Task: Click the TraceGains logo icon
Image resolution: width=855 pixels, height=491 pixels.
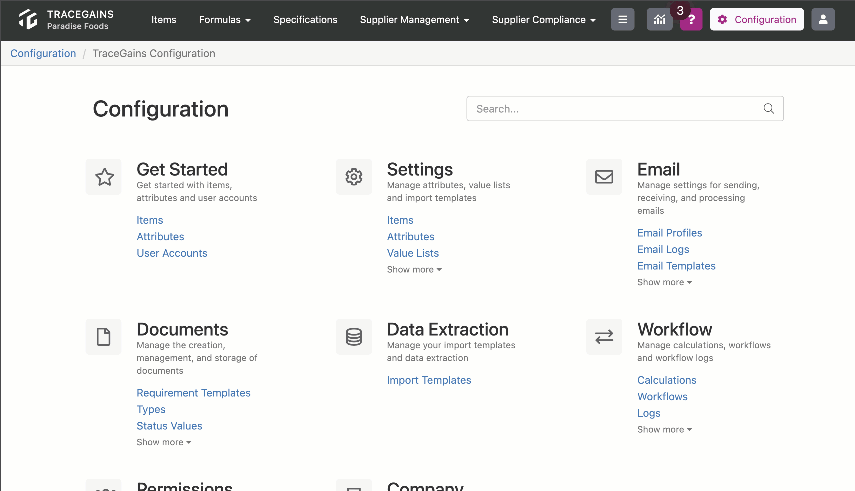Action: click(x=28, y=19)
